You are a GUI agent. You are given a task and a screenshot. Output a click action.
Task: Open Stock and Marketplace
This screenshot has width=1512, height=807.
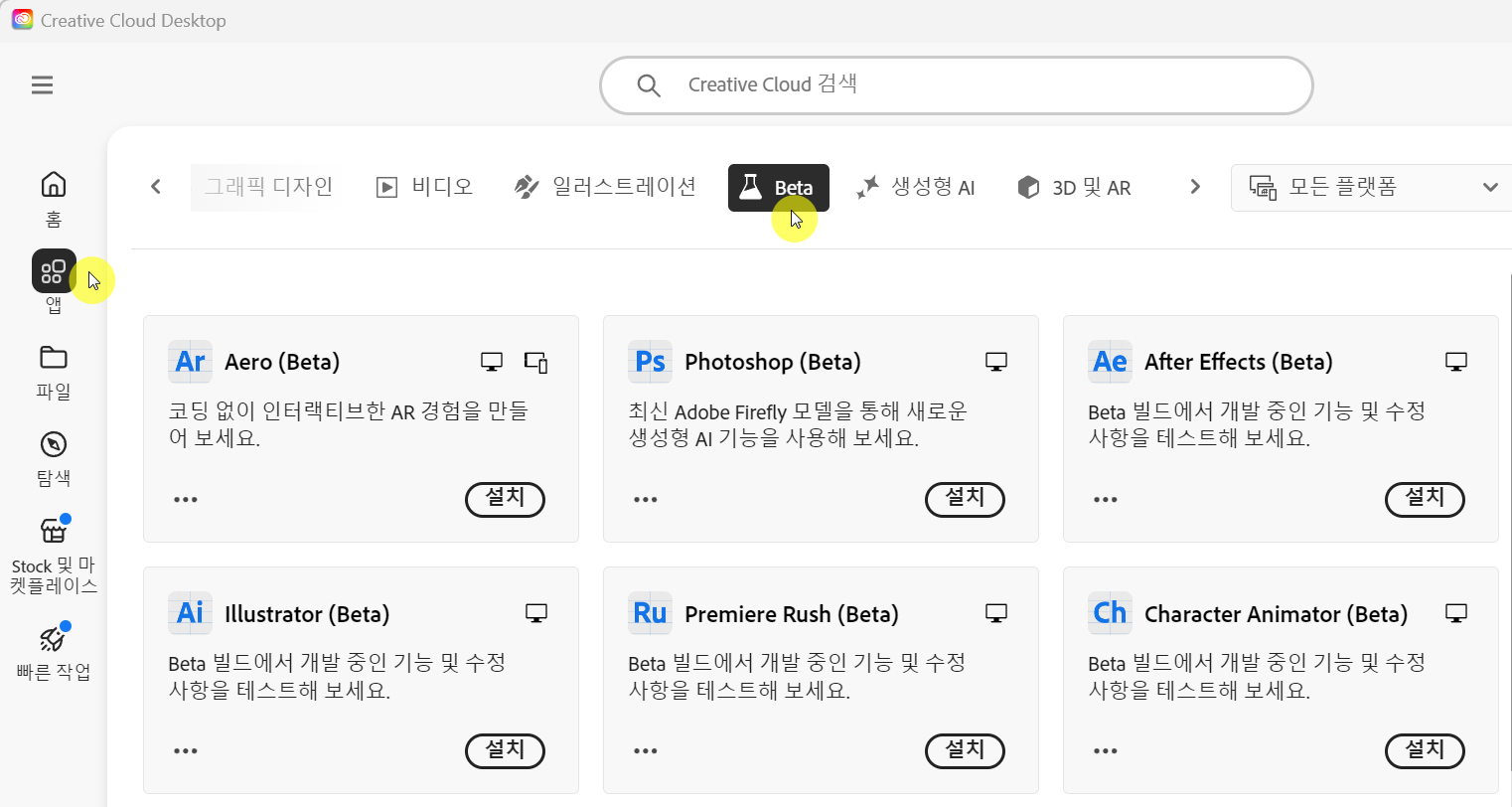tap(54, 557)
